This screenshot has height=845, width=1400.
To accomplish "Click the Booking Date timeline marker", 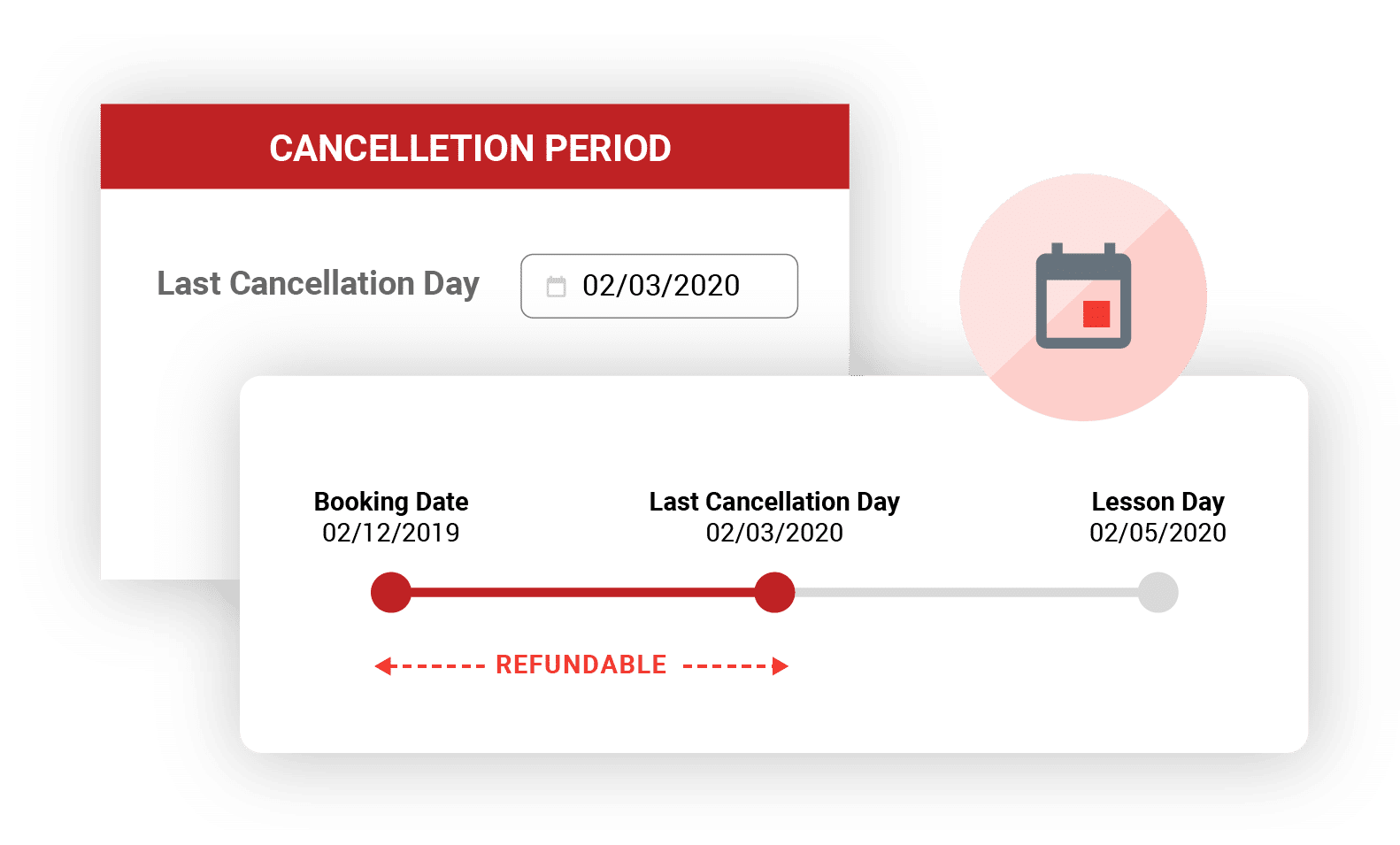I will coord(391,593).
